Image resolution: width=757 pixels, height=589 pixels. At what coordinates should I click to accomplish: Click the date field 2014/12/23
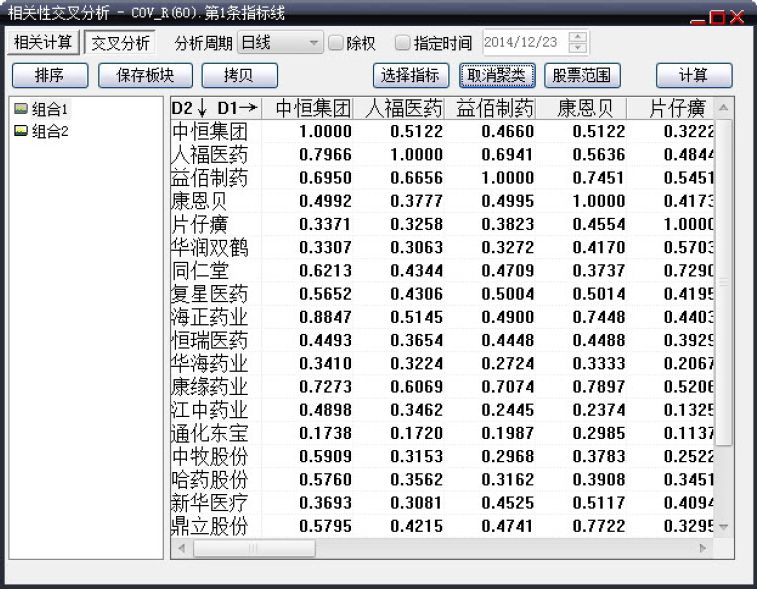coord(525,42)
